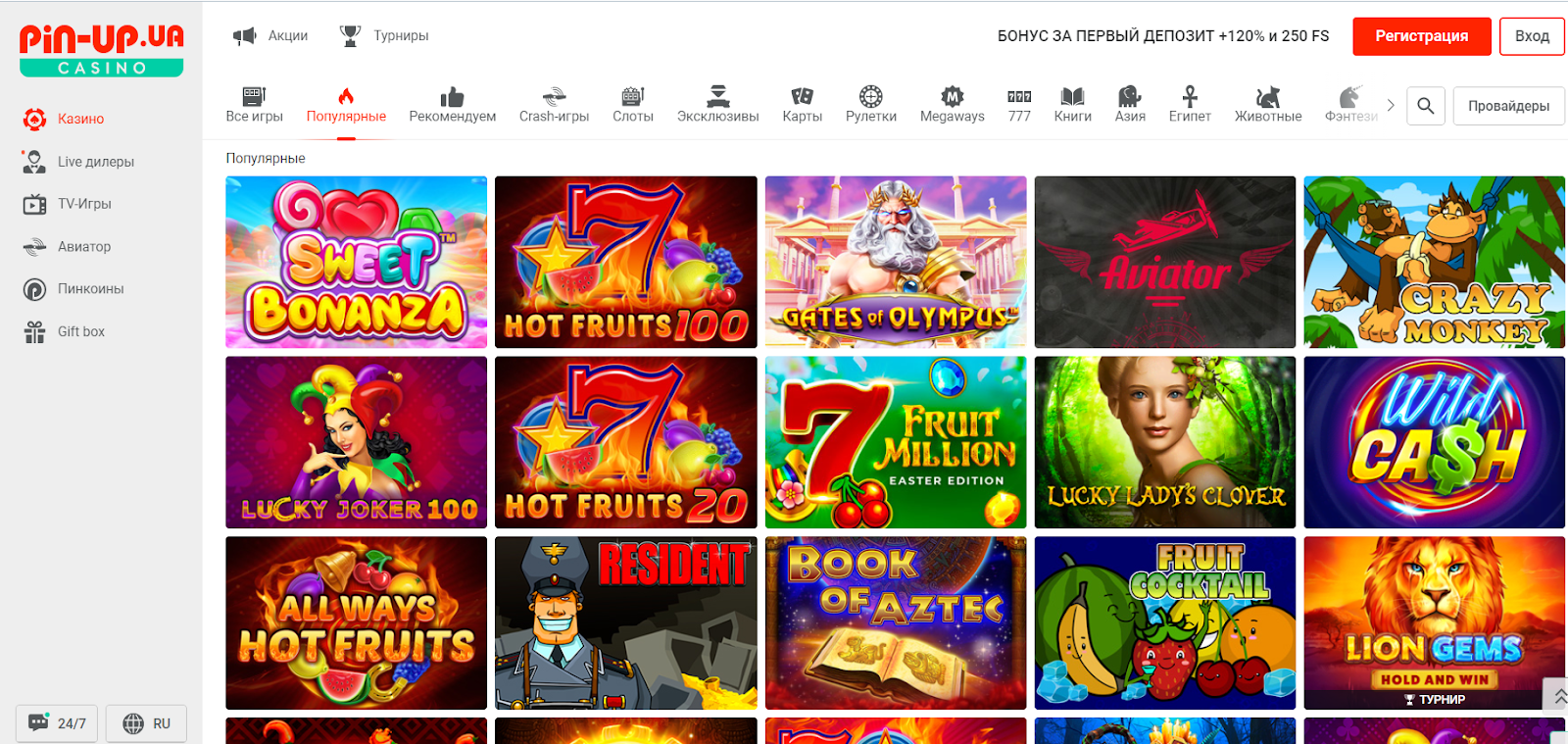
Task: Open the Sweet Bonanza game thumbnail
Action: 356,262
